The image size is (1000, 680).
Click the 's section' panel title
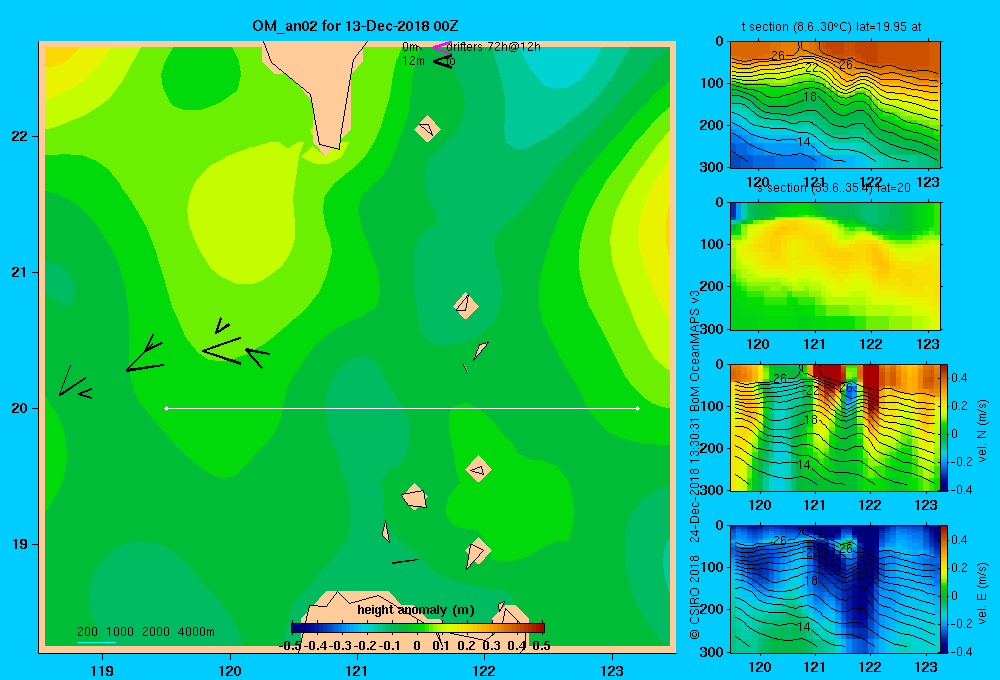pyautogui.click(x=834, y=188)
